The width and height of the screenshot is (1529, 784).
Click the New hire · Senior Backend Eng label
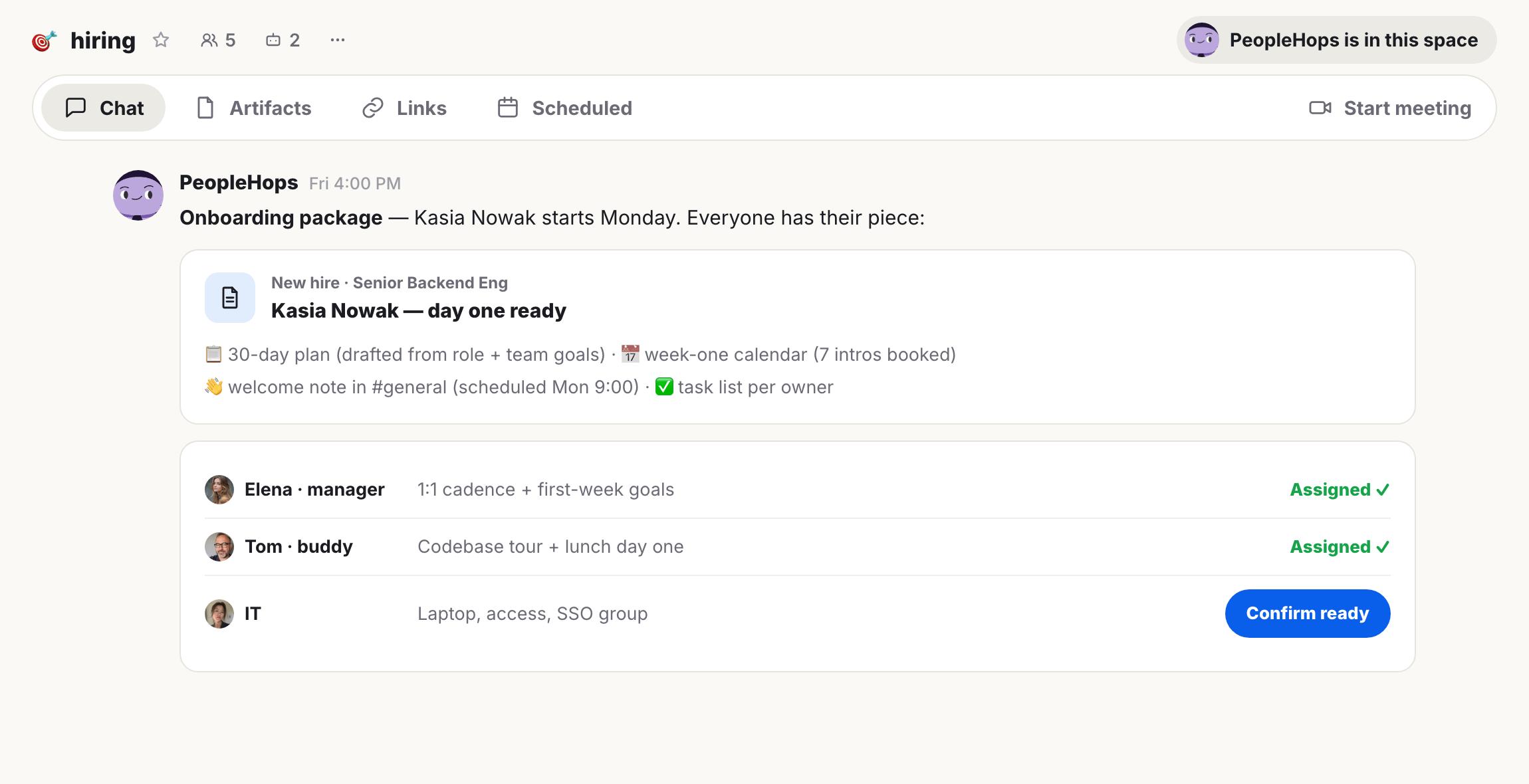(x=390, y=282)
